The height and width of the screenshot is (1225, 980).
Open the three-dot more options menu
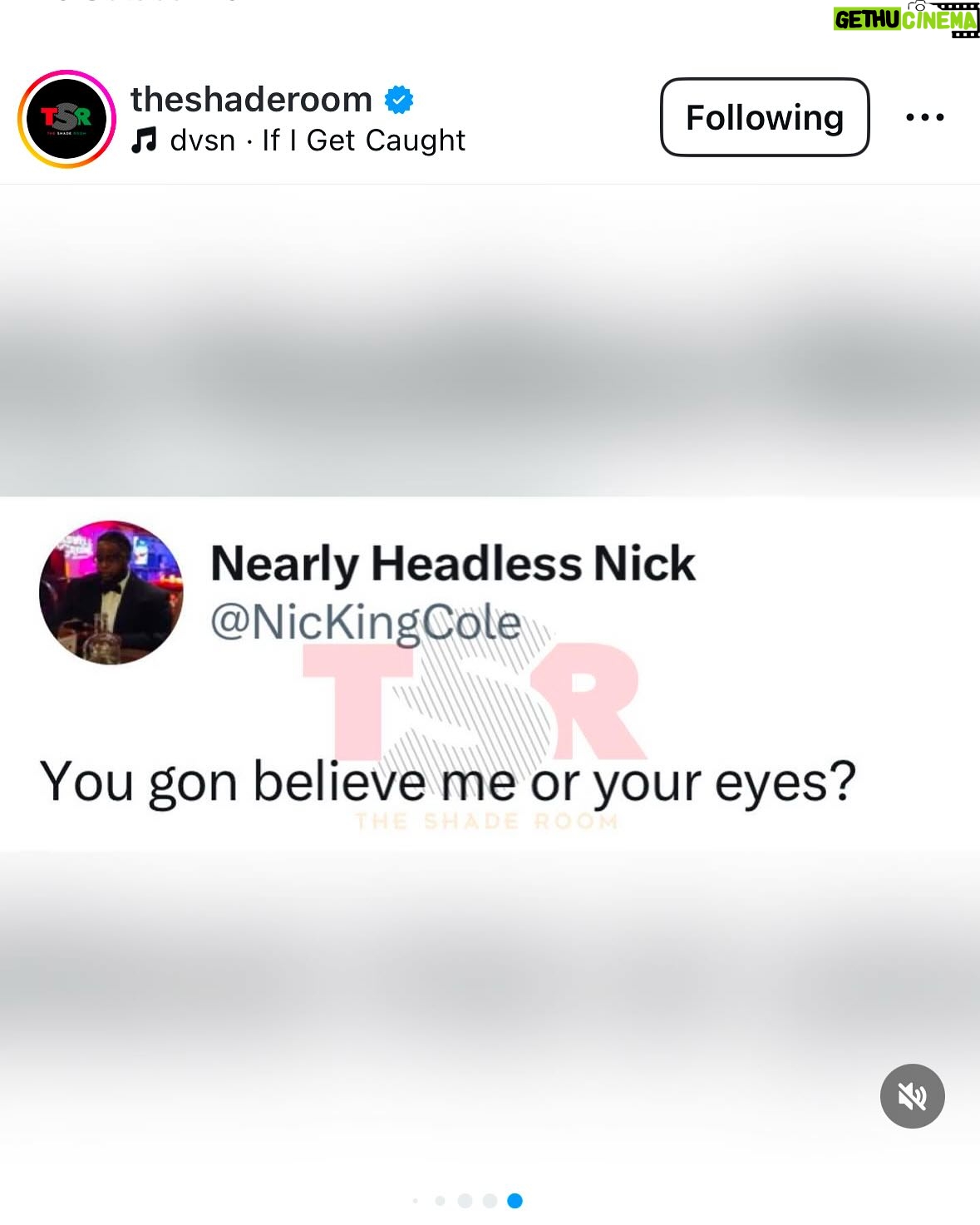(924, 117)
